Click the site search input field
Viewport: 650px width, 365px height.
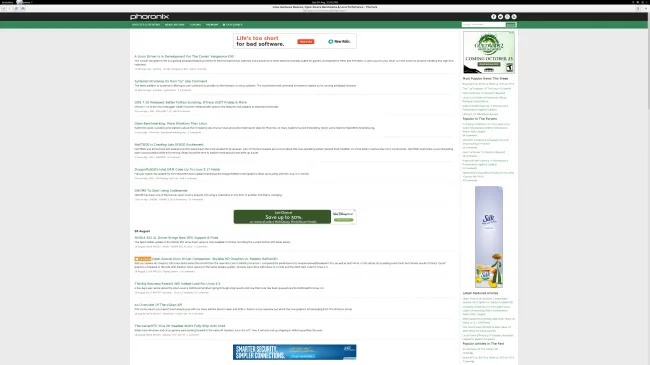click(x=483, y=24)
